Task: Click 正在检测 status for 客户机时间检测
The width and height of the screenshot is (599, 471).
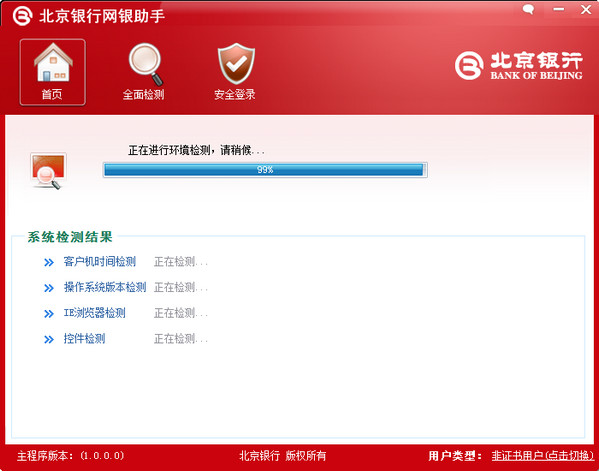Action: click(x=180, y=262)
